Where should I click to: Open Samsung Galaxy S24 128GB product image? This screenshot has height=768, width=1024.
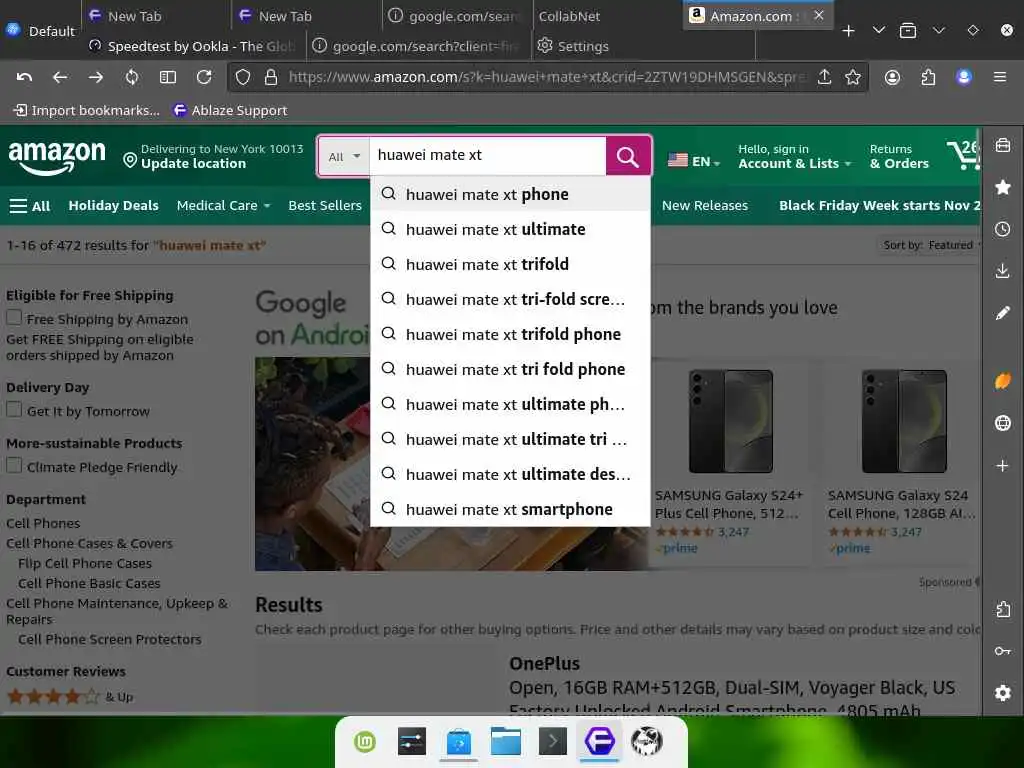pos(904,421)
